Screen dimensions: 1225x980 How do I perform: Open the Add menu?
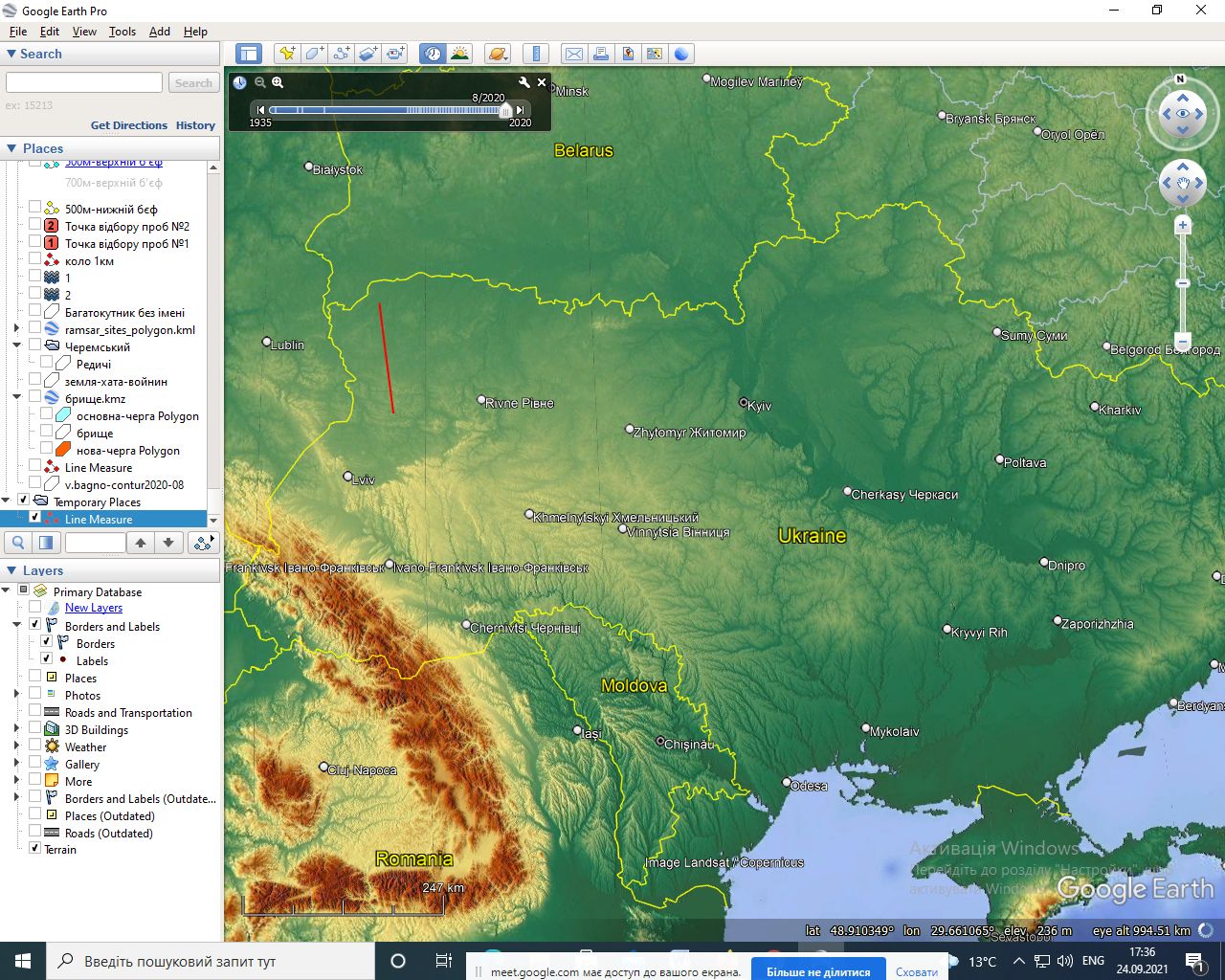pos(159,32)
